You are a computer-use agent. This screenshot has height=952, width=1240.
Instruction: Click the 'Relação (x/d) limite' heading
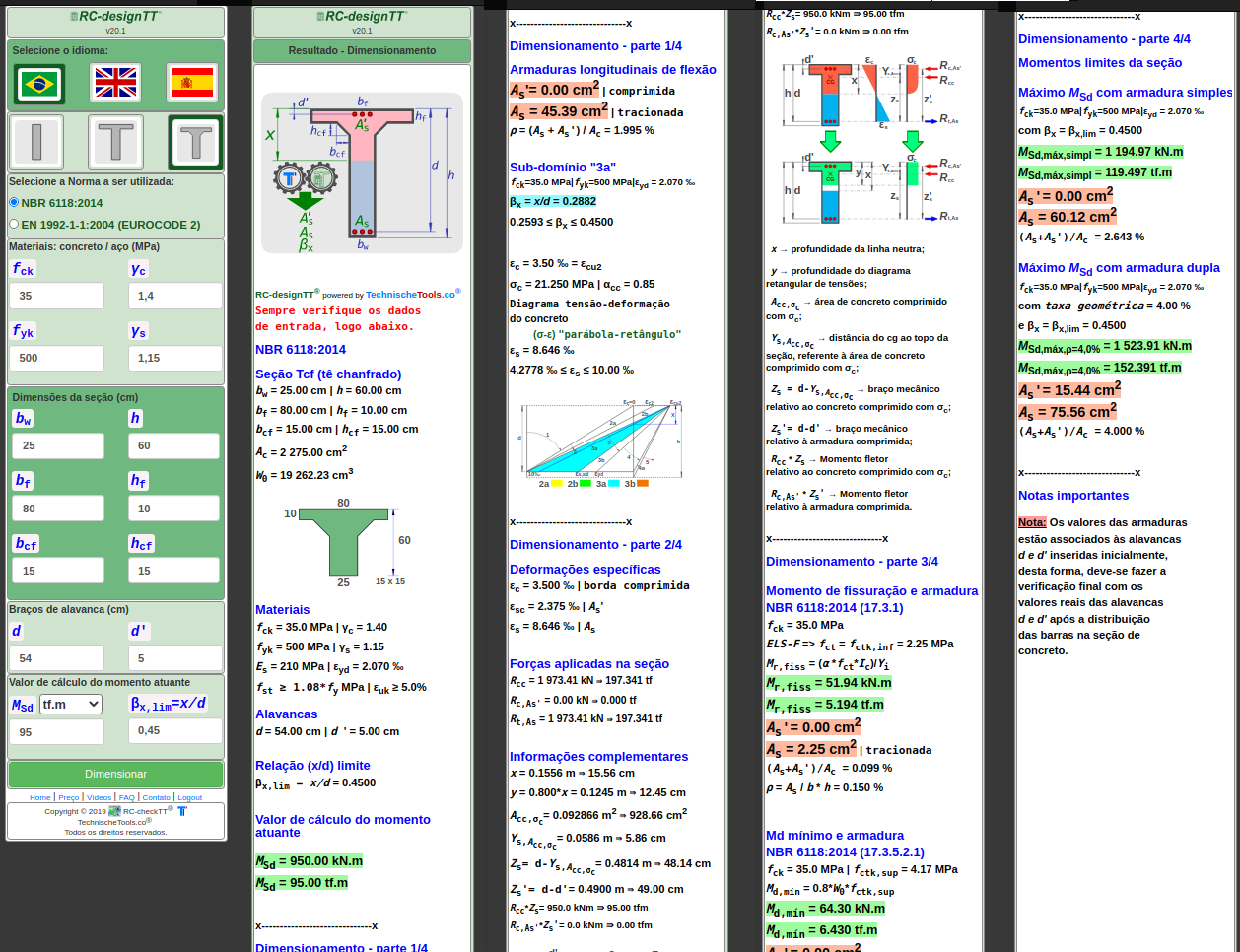point(312,765)
